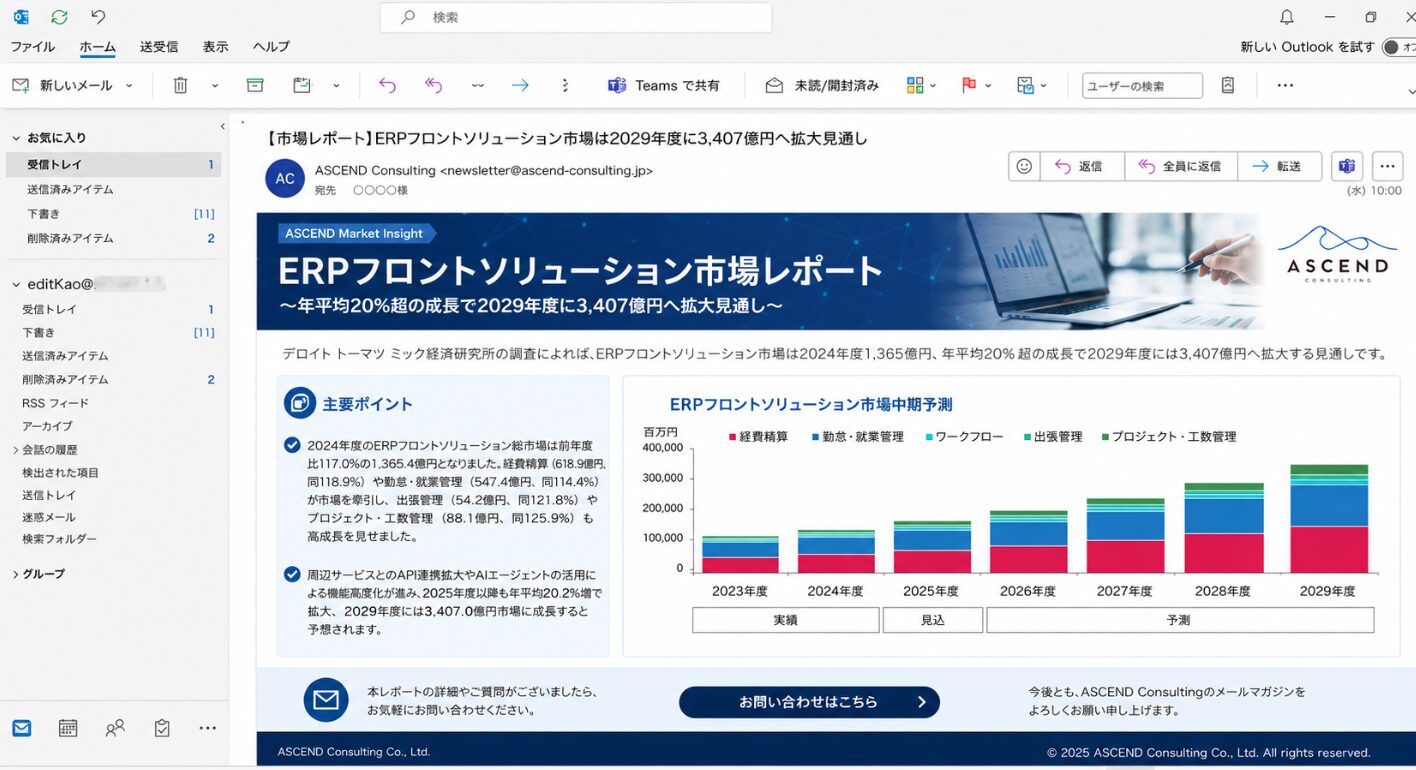Open the アーカイブ folder
This screenshot has height=770, width=1416.
47,426
